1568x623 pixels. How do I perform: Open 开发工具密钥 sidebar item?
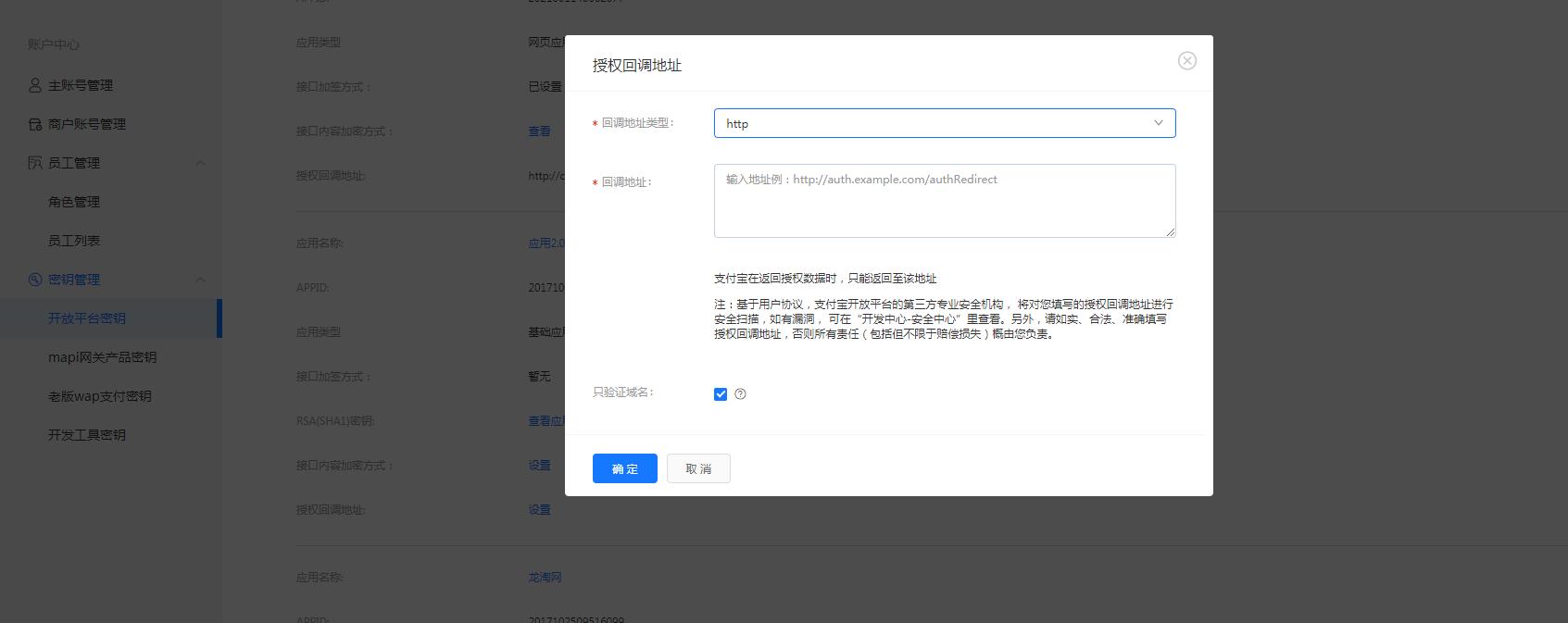click(x=87, y=435)
